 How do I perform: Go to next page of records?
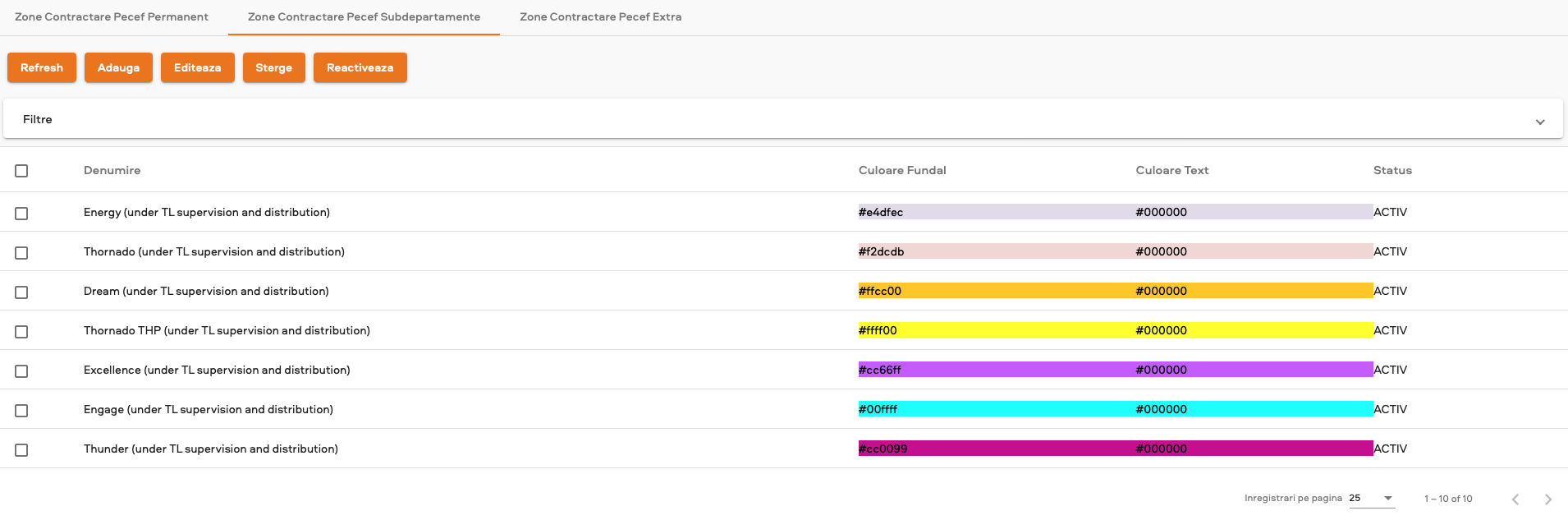[1547, 499]
